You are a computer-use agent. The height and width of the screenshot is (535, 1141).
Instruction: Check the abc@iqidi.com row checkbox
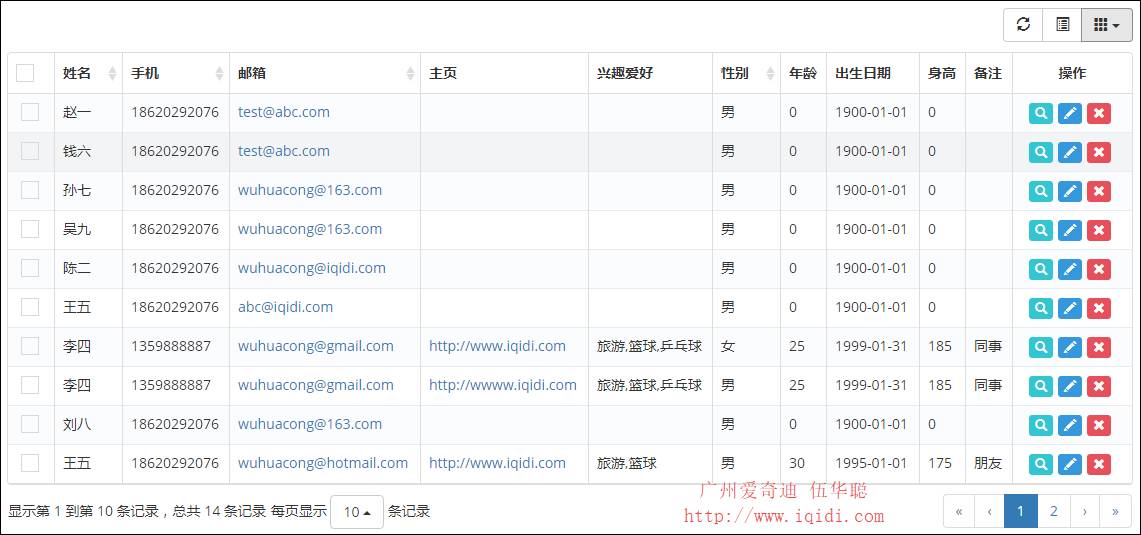click(30, 307)
